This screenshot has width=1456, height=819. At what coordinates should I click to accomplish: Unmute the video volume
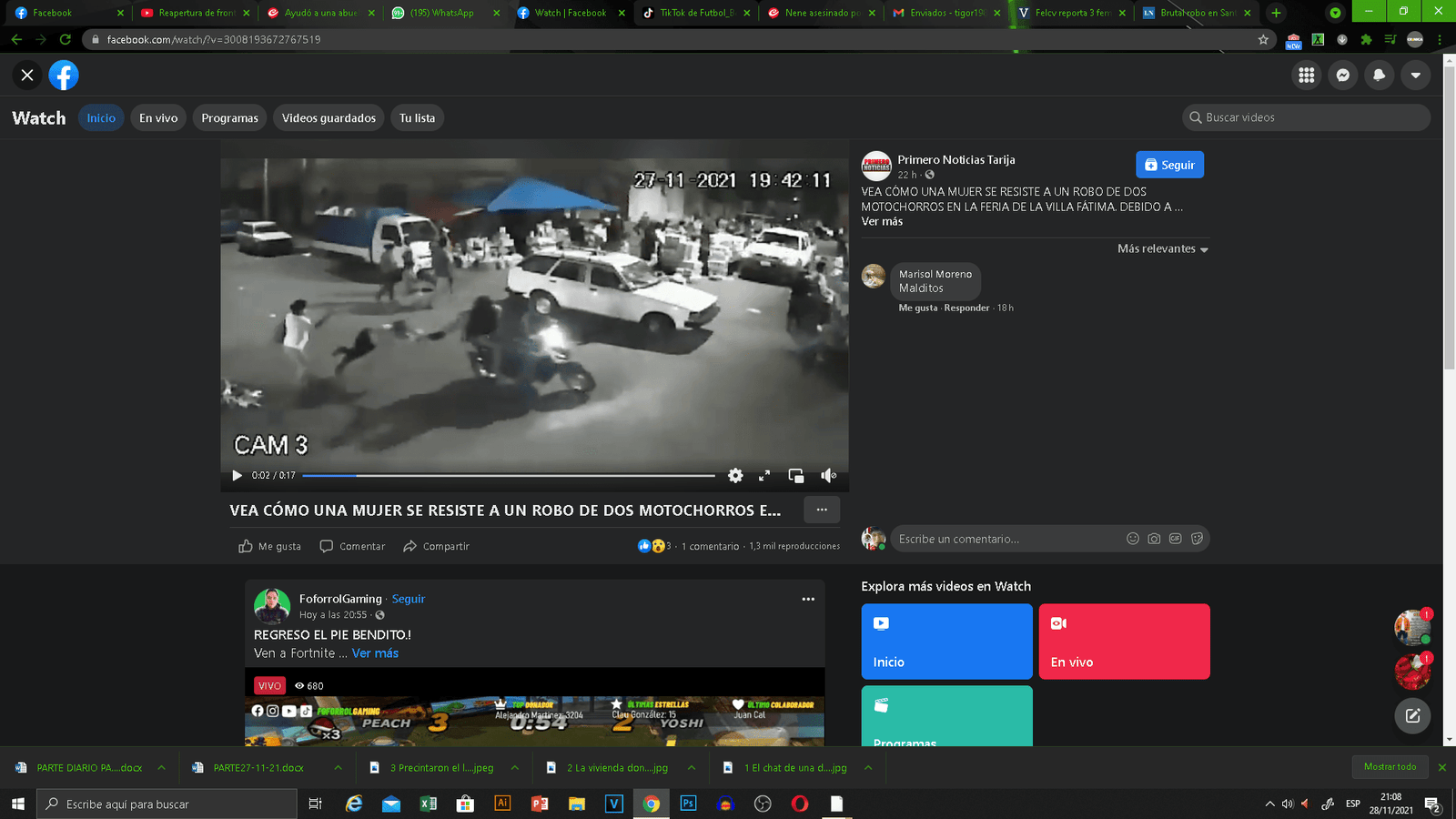tap(828, 475)
